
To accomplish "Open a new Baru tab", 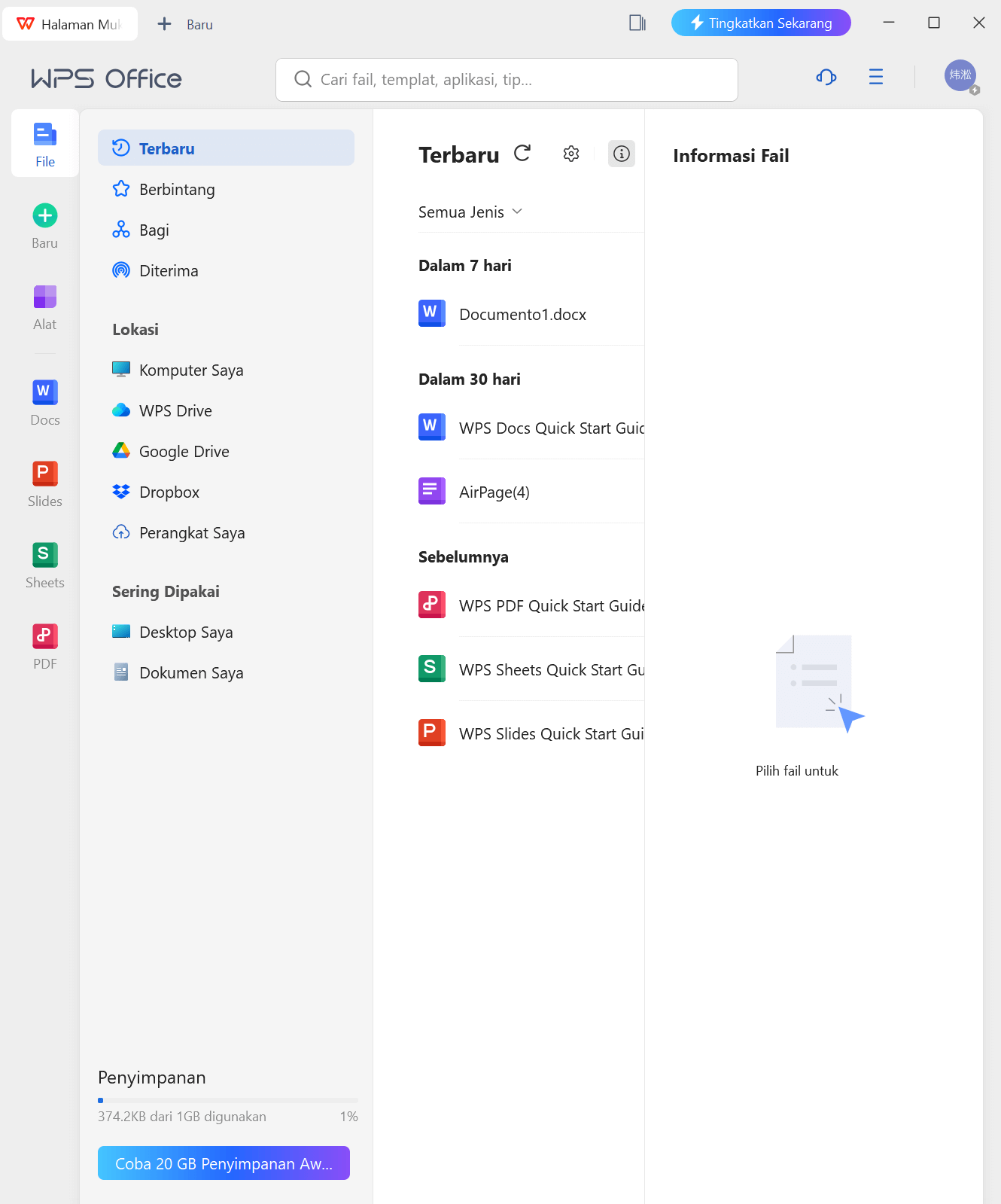I will tap(185, 24).
